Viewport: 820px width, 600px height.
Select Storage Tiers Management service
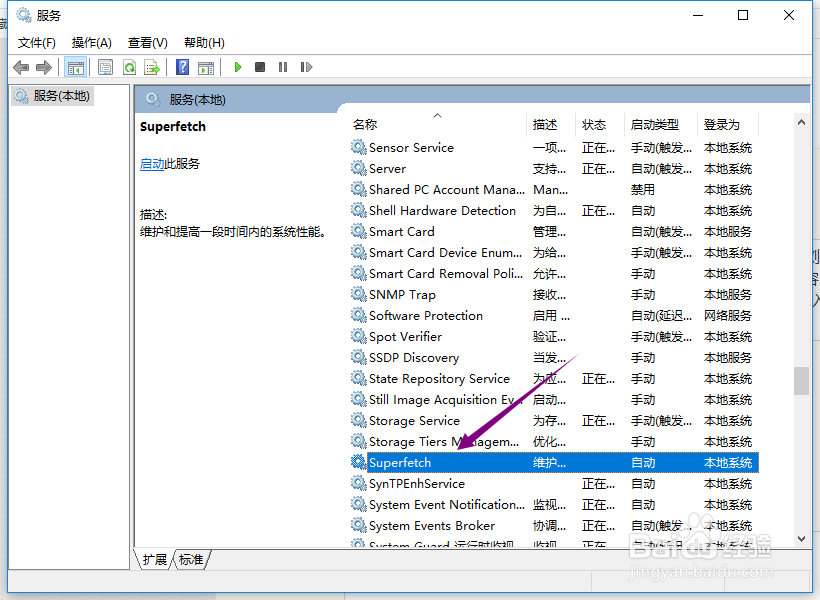click(554, 441)
